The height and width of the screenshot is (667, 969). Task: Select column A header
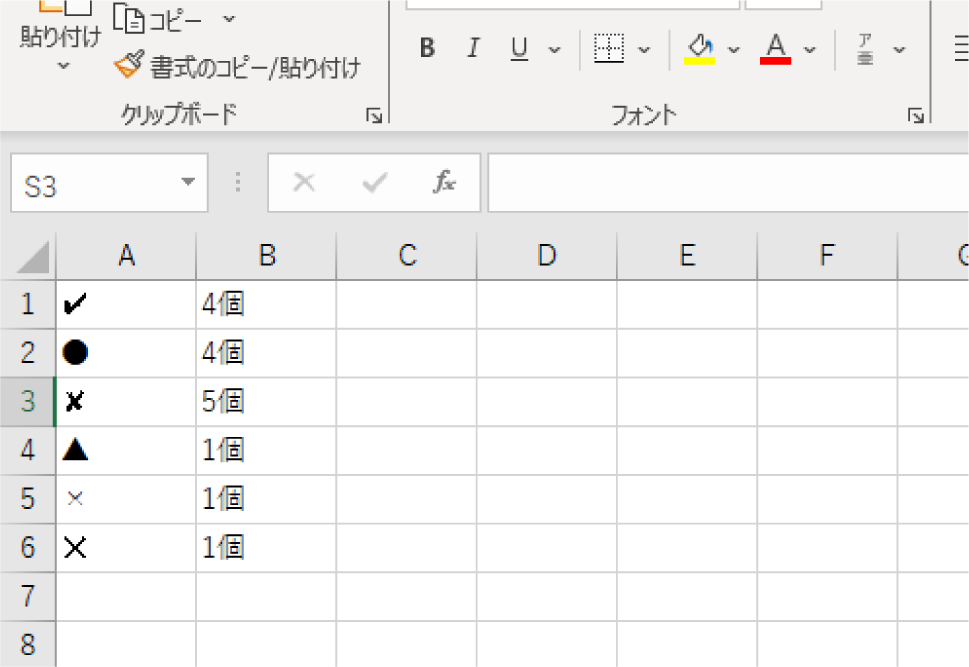[126, 256]
